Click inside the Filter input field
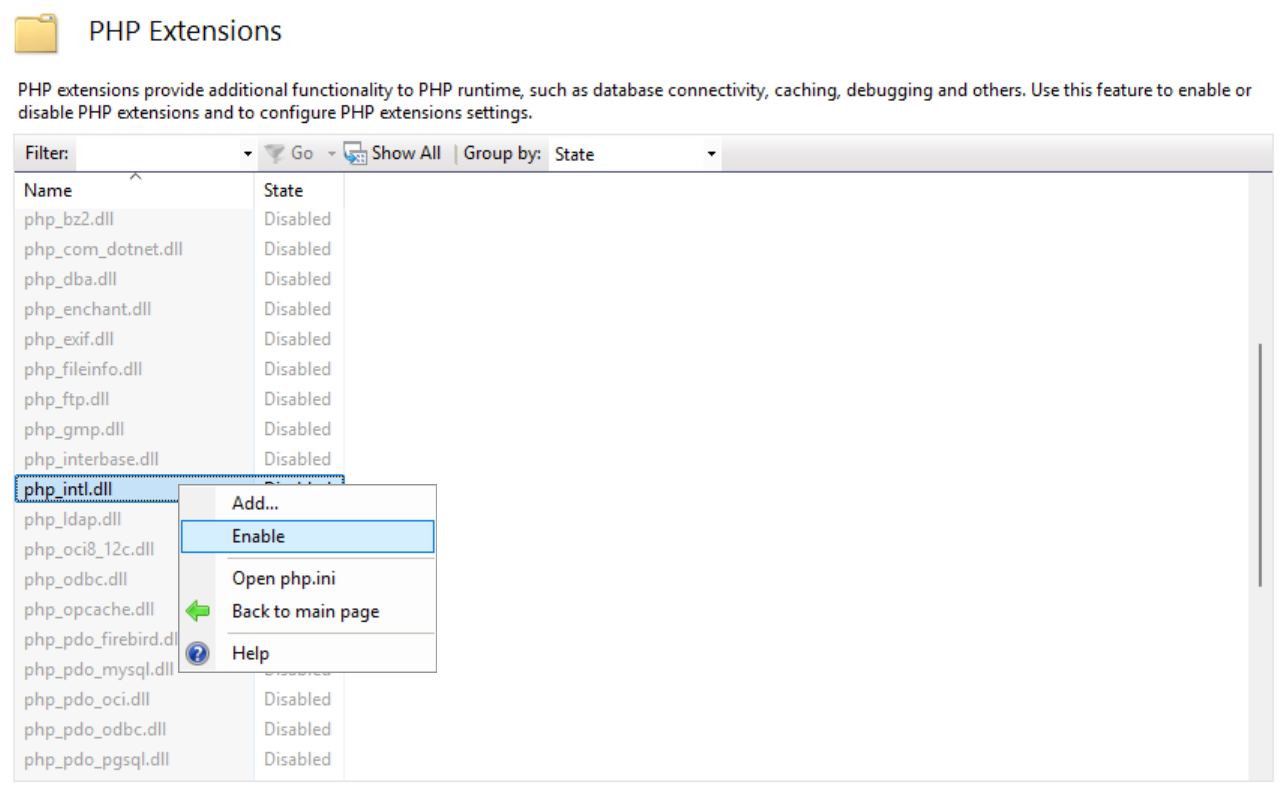This screenshot has height=799, width=1280. click(159, 154)
